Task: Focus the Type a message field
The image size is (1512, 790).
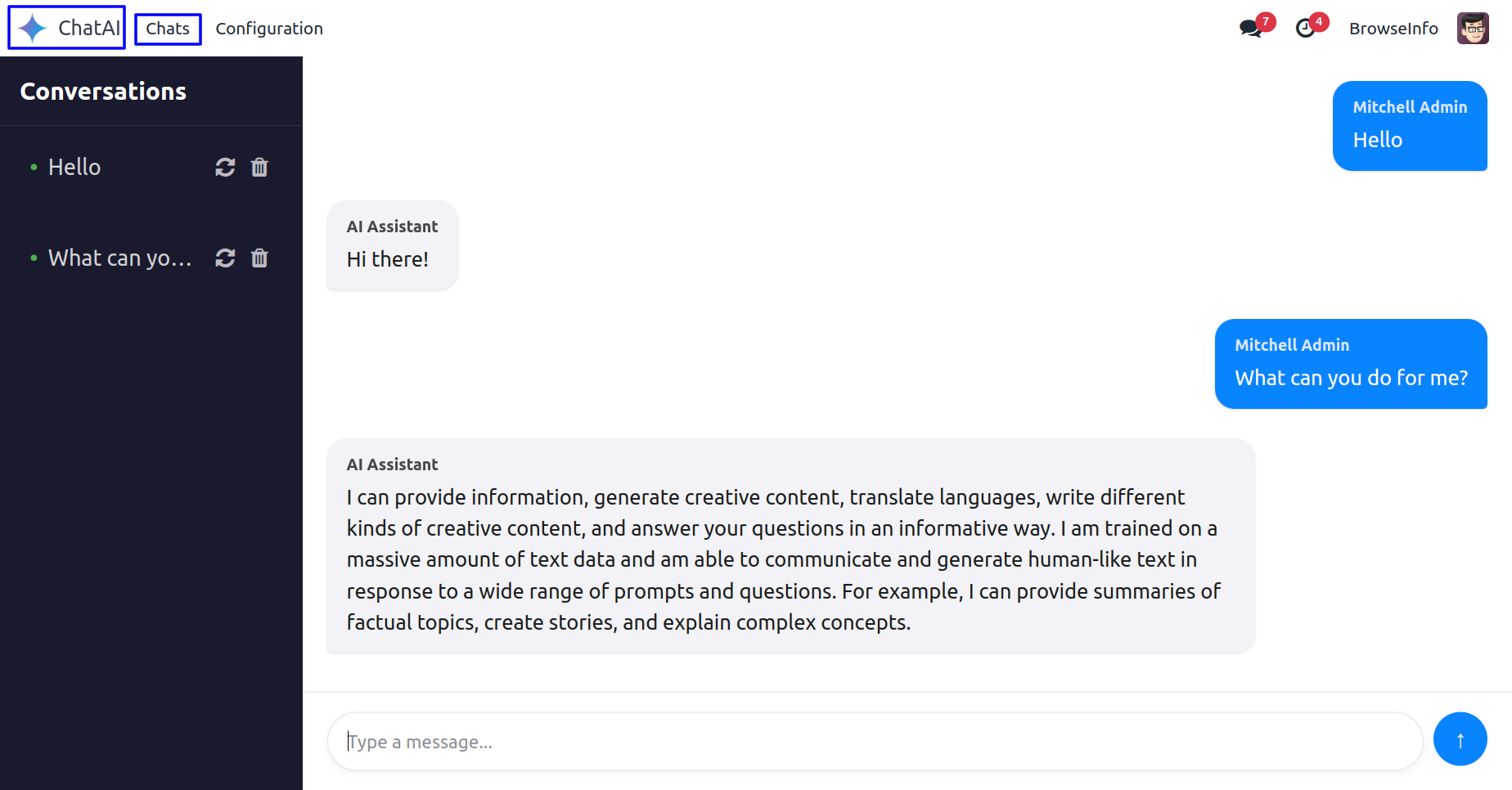Action: click(875, 742)
